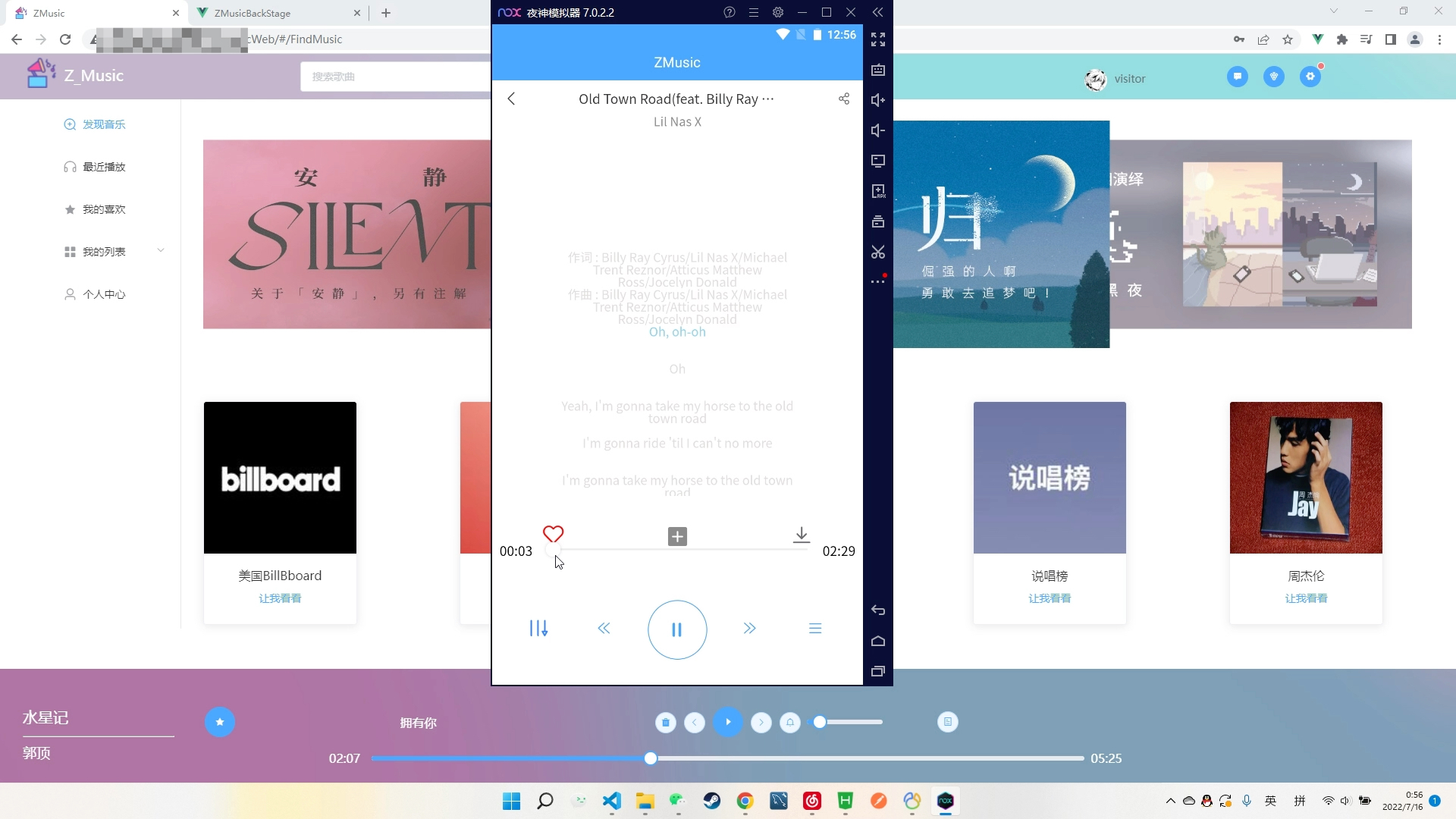The height and width of the screenshot is (819, 1456).
Task: Open Windows Start menu
Action: pyautogui.click(x=512, y=801)
